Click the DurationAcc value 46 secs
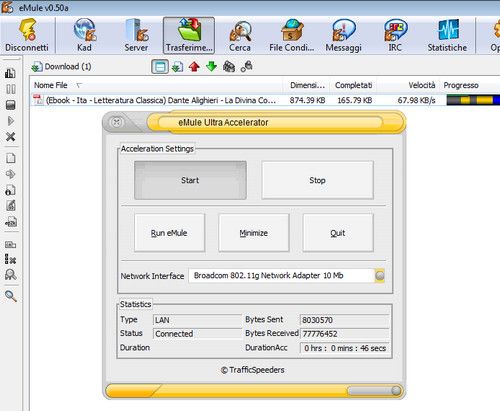 coord(345,348)
